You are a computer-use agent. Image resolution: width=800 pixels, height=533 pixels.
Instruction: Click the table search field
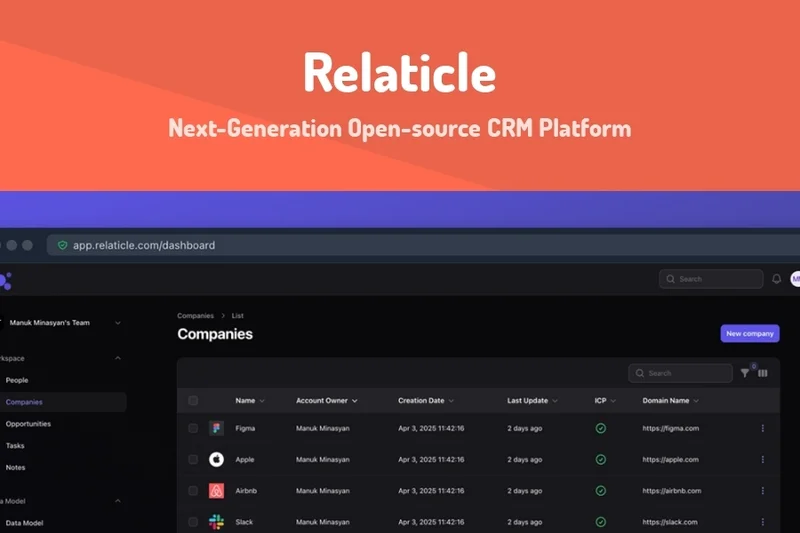(x=687, y=373)
